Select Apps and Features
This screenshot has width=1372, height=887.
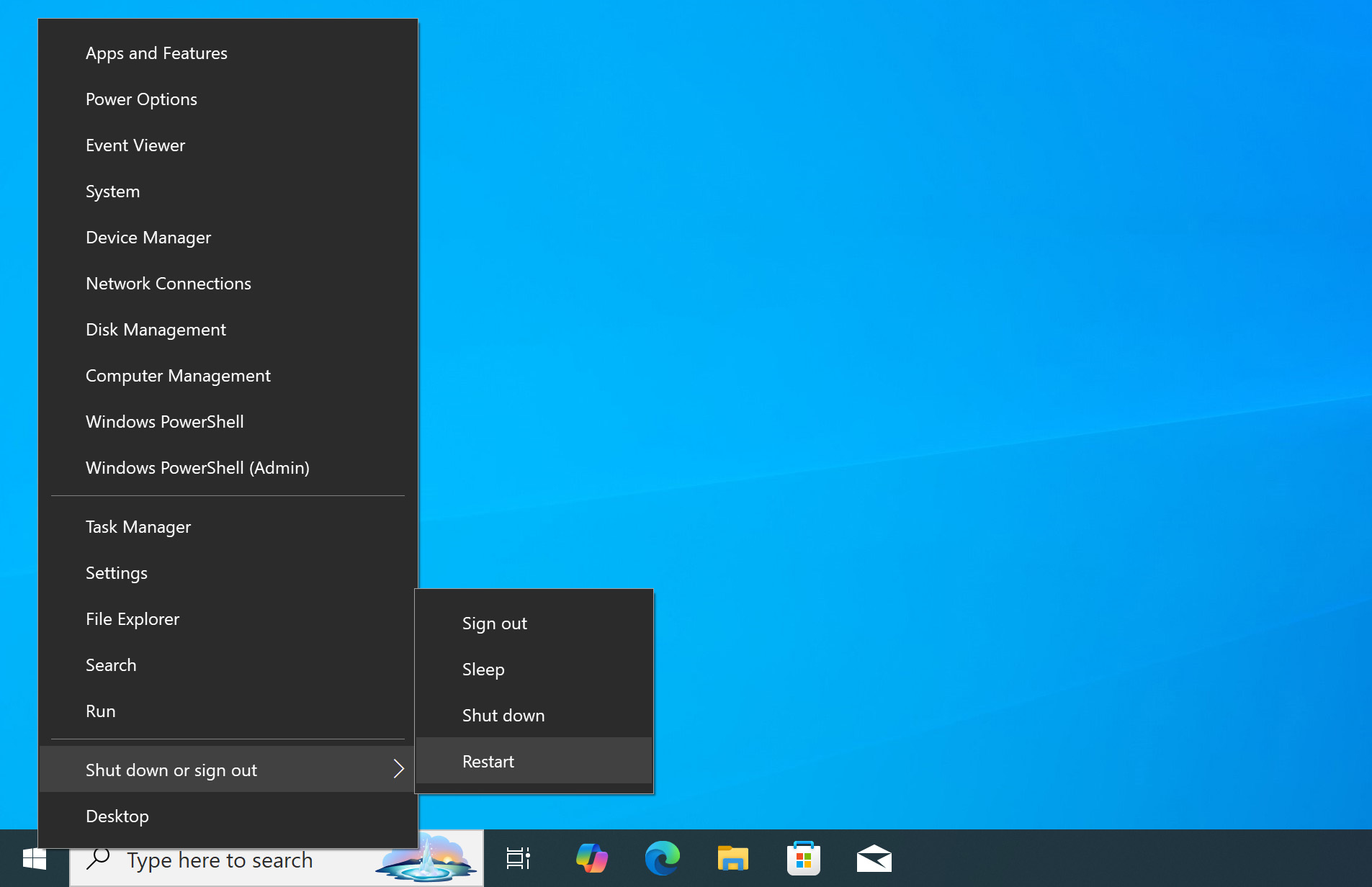(156, 53)
